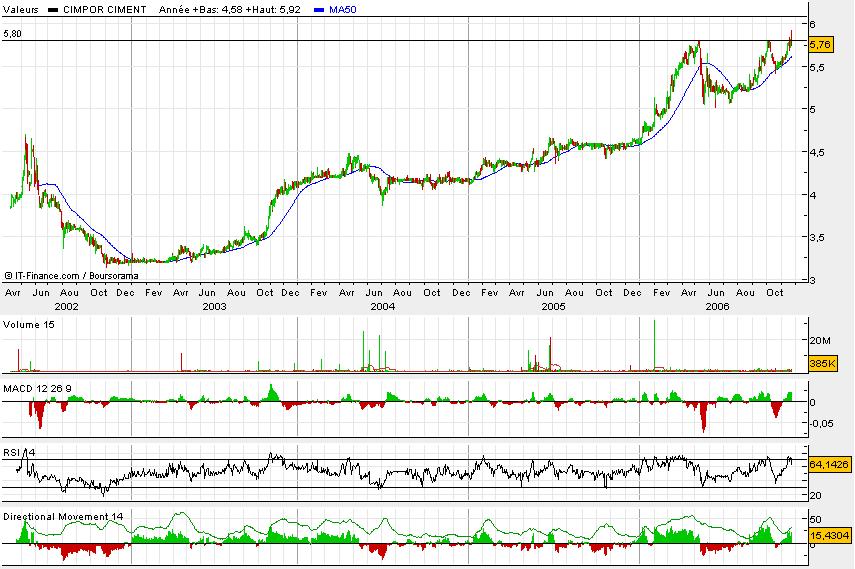Click the "4,5" price axis label

pyautogui.click(x=817, y=152)
